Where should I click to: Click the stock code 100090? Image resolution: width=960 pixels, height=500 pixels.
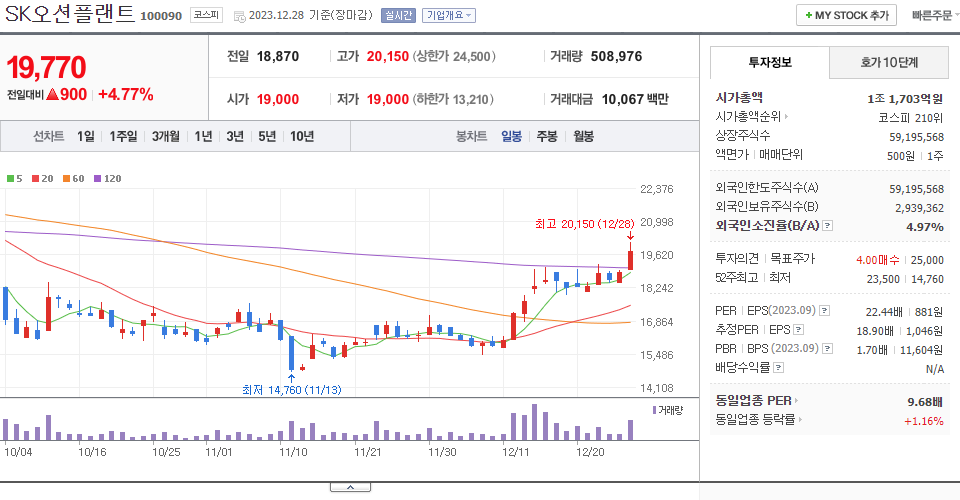click(161, 16)
